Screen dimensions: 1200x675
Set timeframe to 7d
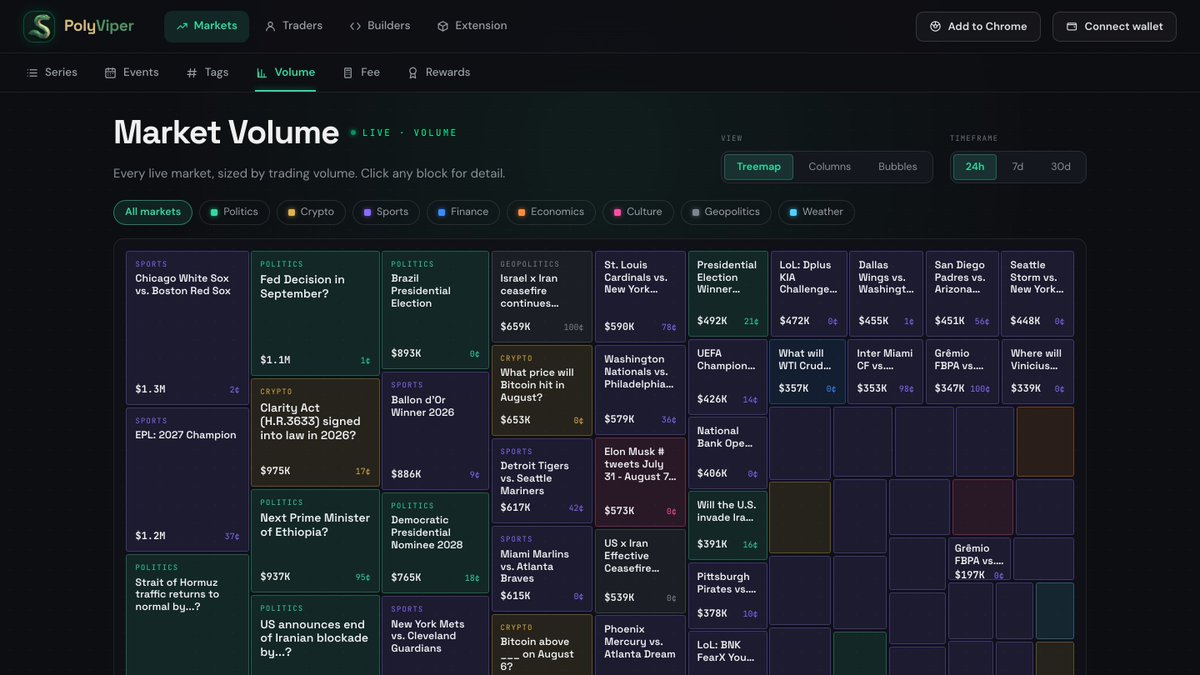point(1018,167)
